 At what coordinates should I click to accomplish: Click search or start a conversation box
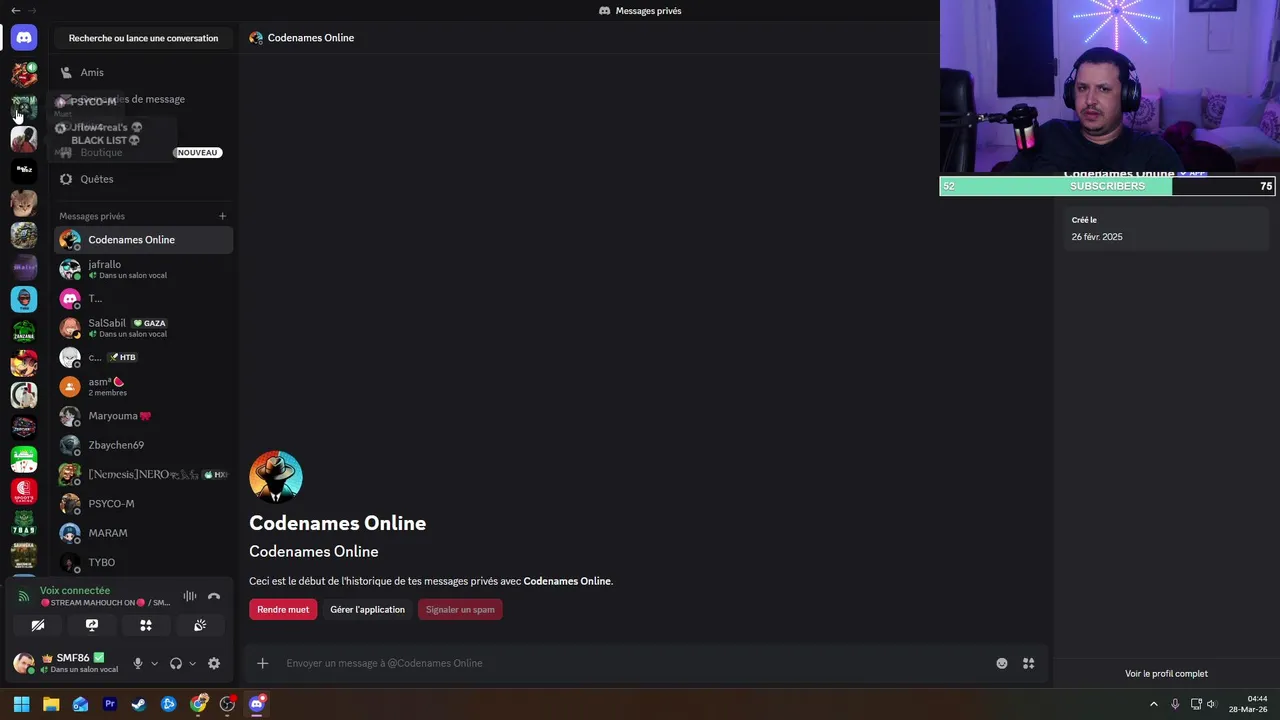(143, 38)
